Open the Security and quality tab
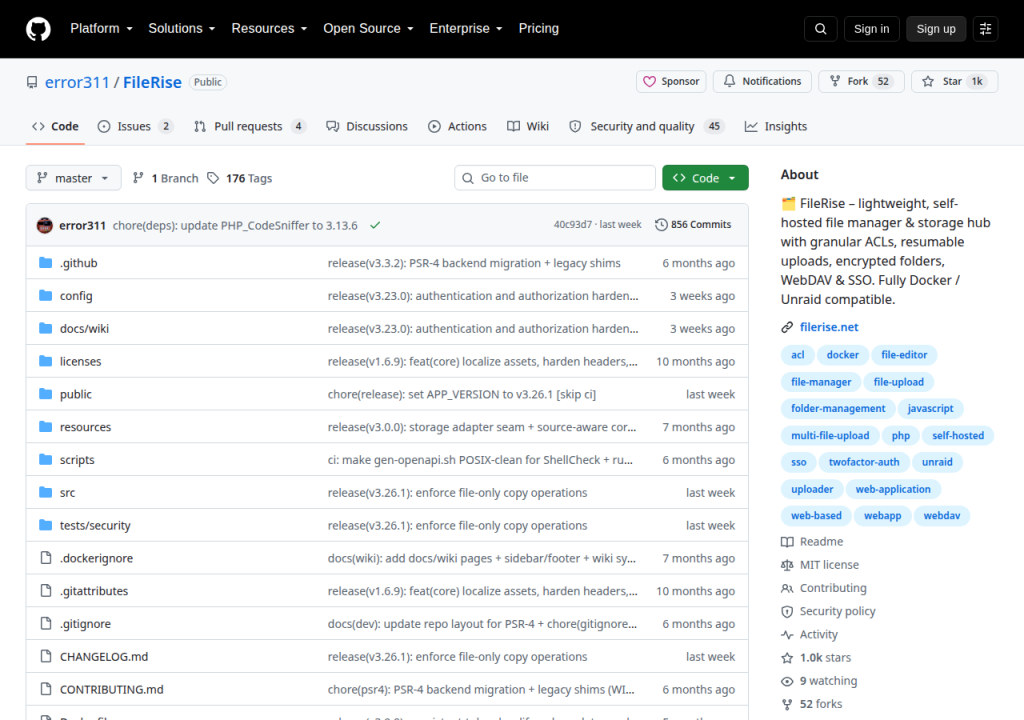This screenshot has height=720, width=1024. (647, 127)
